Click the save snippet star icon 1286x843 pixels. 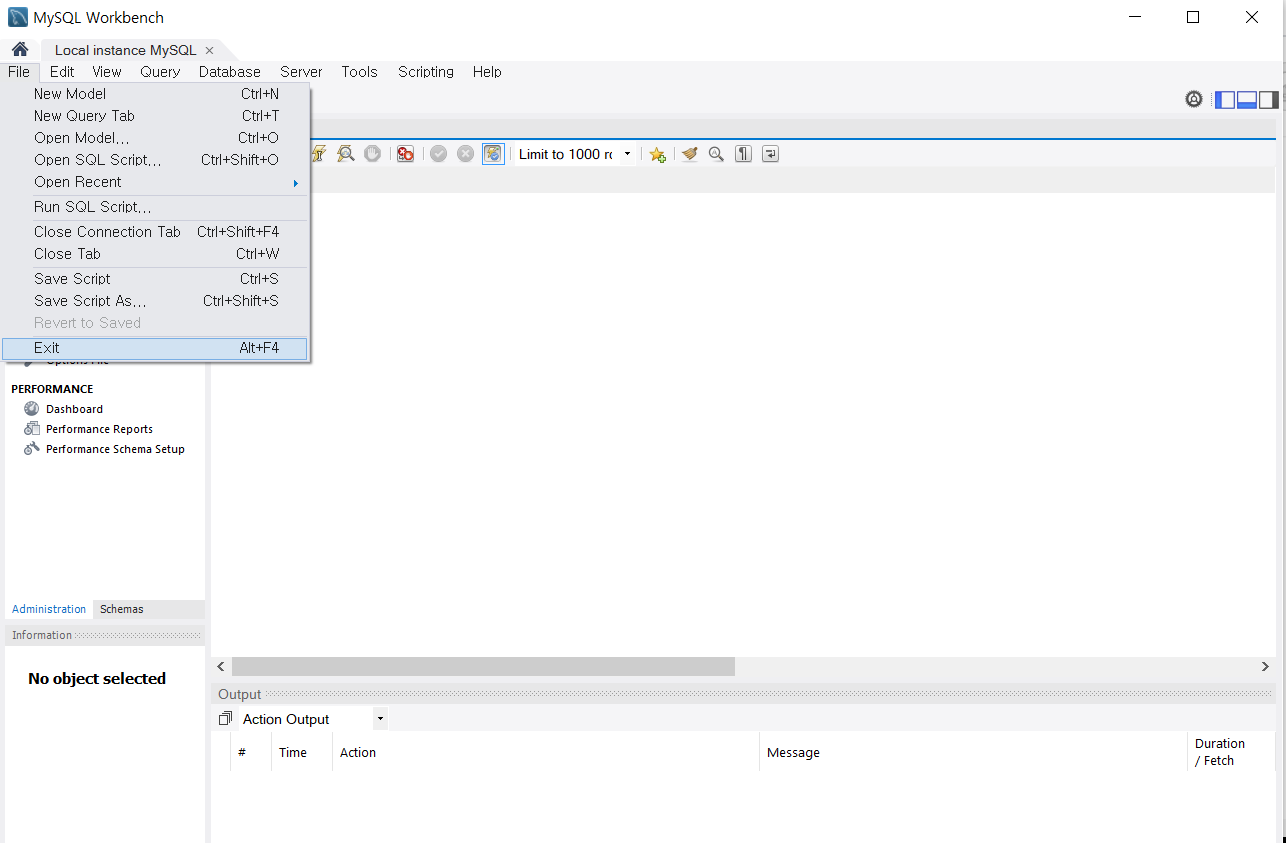pyautogui.click(x=657, y=154)
